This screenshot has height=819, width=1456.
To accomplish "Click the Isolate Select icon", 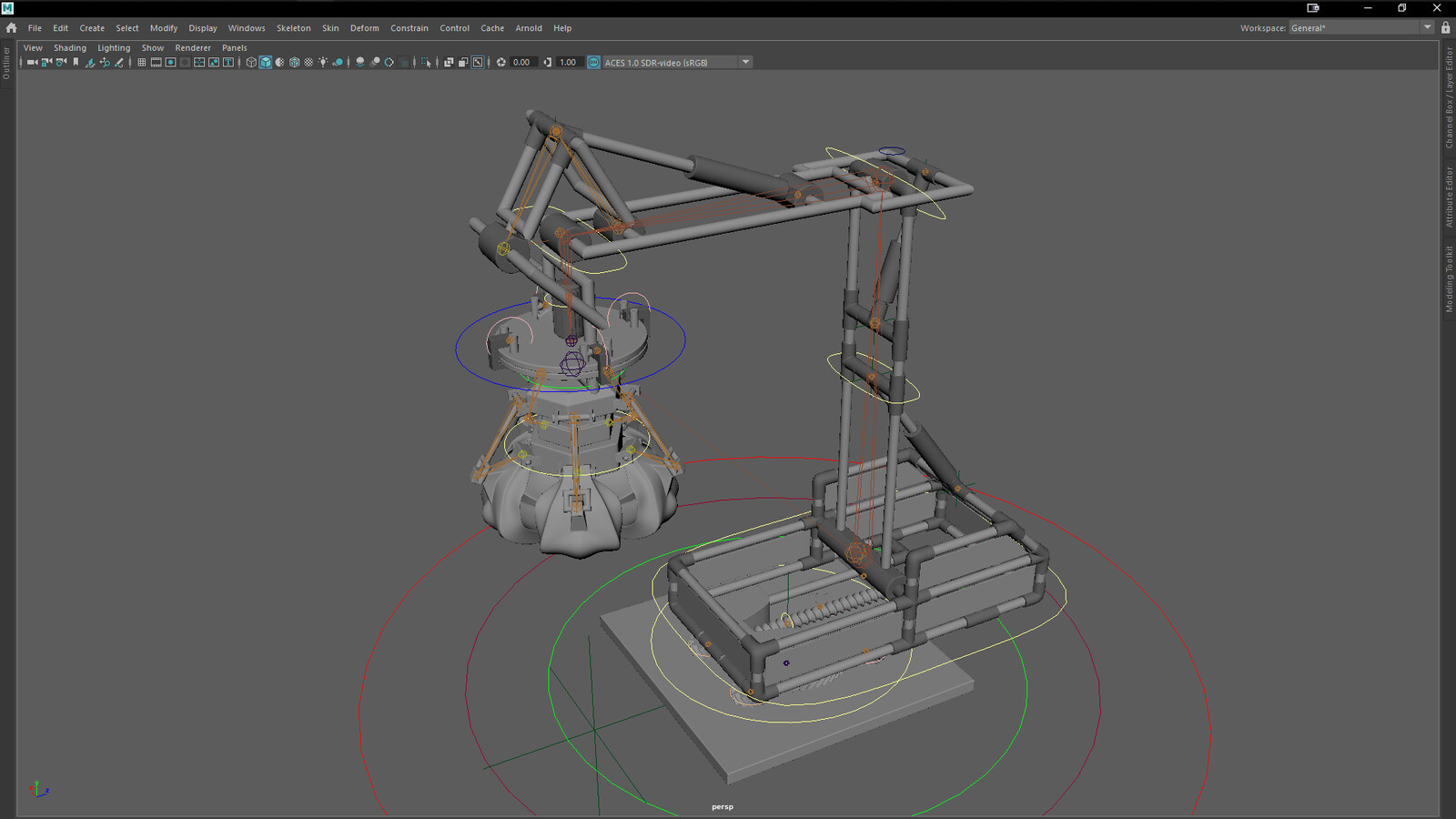I will pos(427,62).
